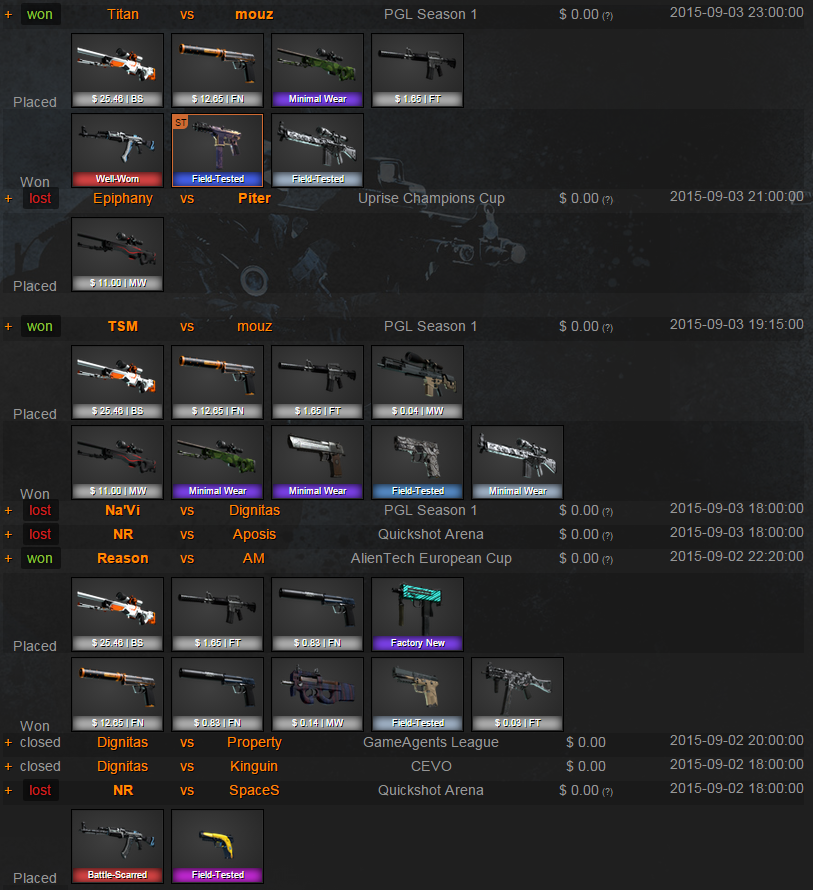Select the Minimal Wear Desert Eagle item
The height and width of the screenshot is (890, 813).
click(317, 463)
